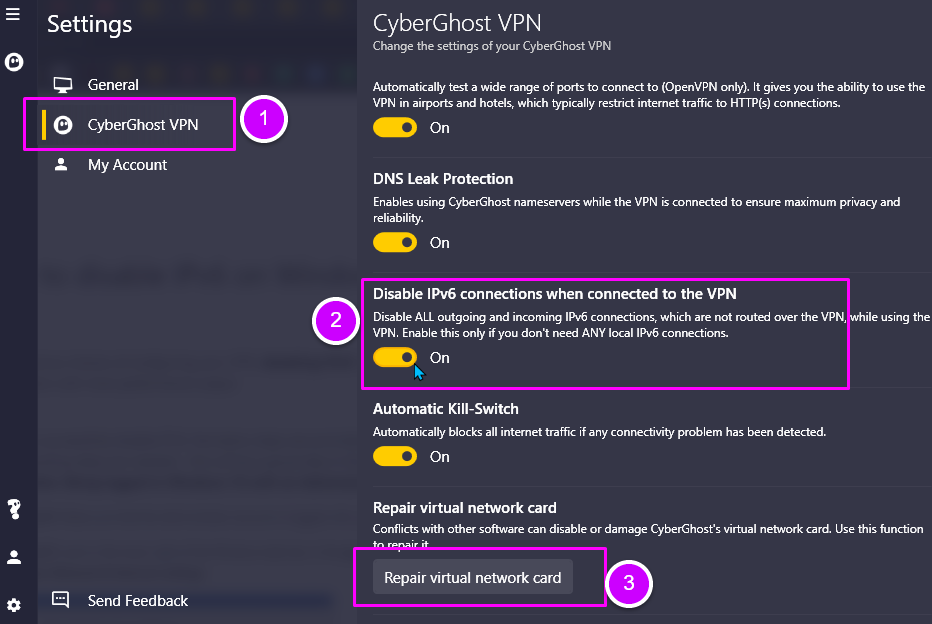The height and width of the screenshot is (624, 932).
Task: Click the numbered badge 2 annotation
Action: tap(336, 322)
